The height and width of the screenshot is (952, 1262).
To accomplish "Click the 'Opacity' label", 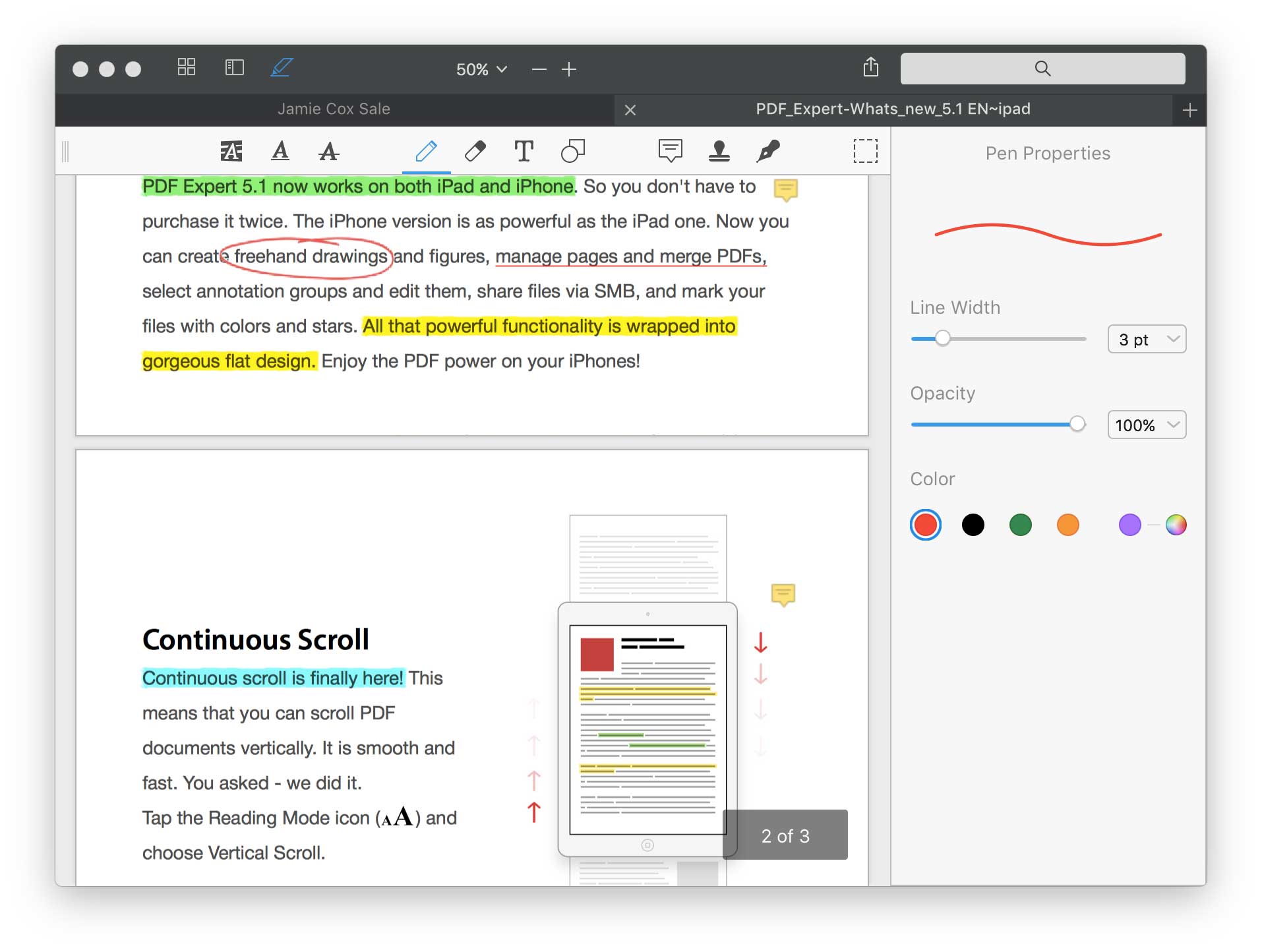I will pyautogui.click(x=942, y=394).
